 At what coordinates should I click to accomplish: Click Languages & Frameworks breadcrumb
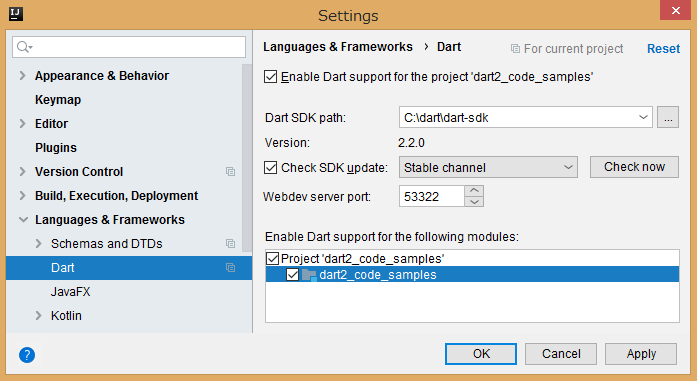(x=338, y=47)
